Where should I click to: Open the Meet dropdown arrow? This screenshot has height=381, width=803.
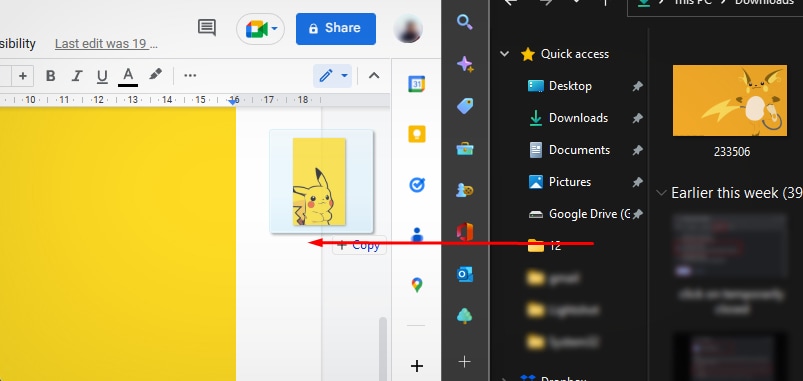(x=274, y=29)
